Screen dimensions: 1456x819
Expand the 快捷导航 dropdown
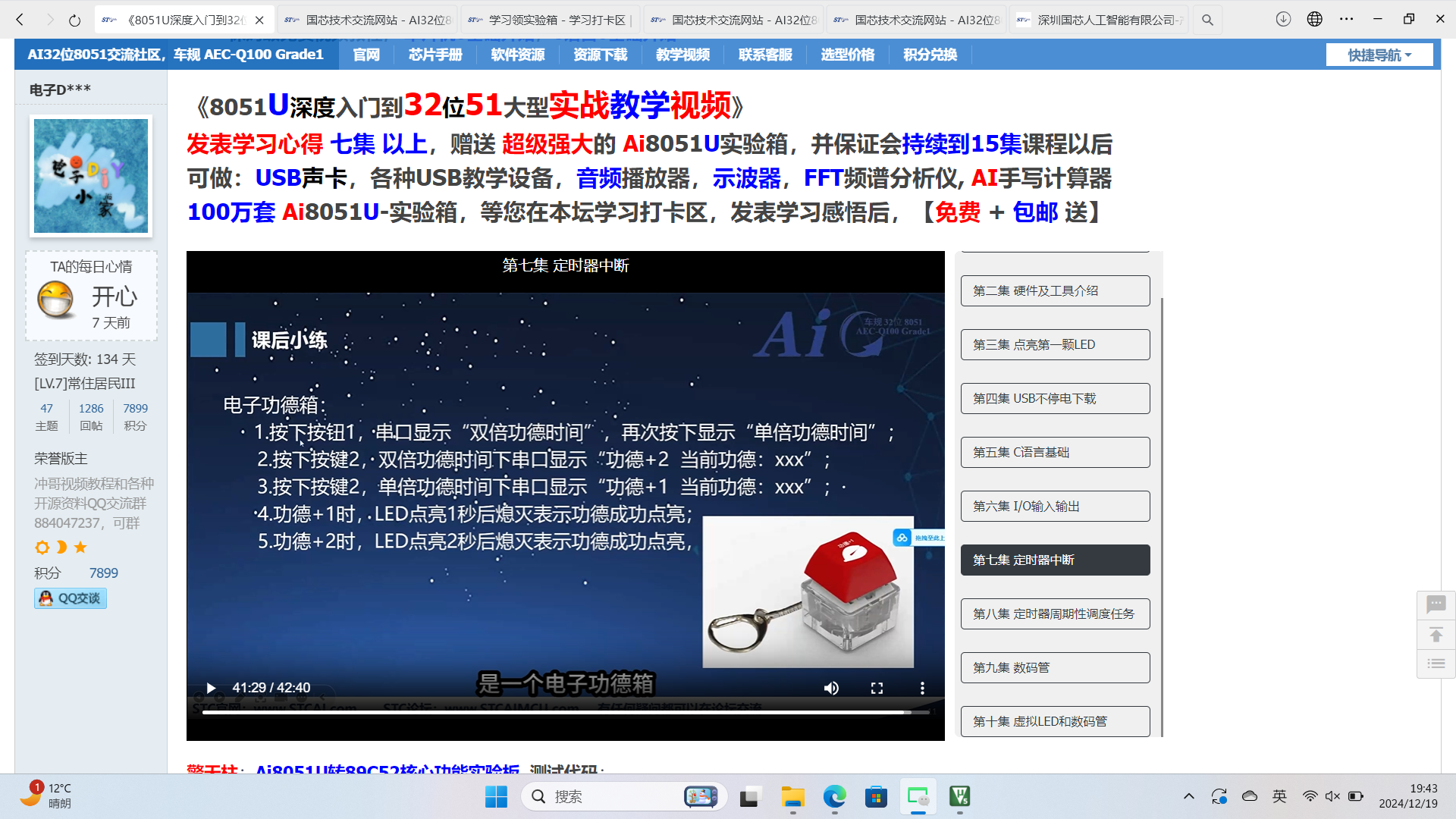[1379, 55]
